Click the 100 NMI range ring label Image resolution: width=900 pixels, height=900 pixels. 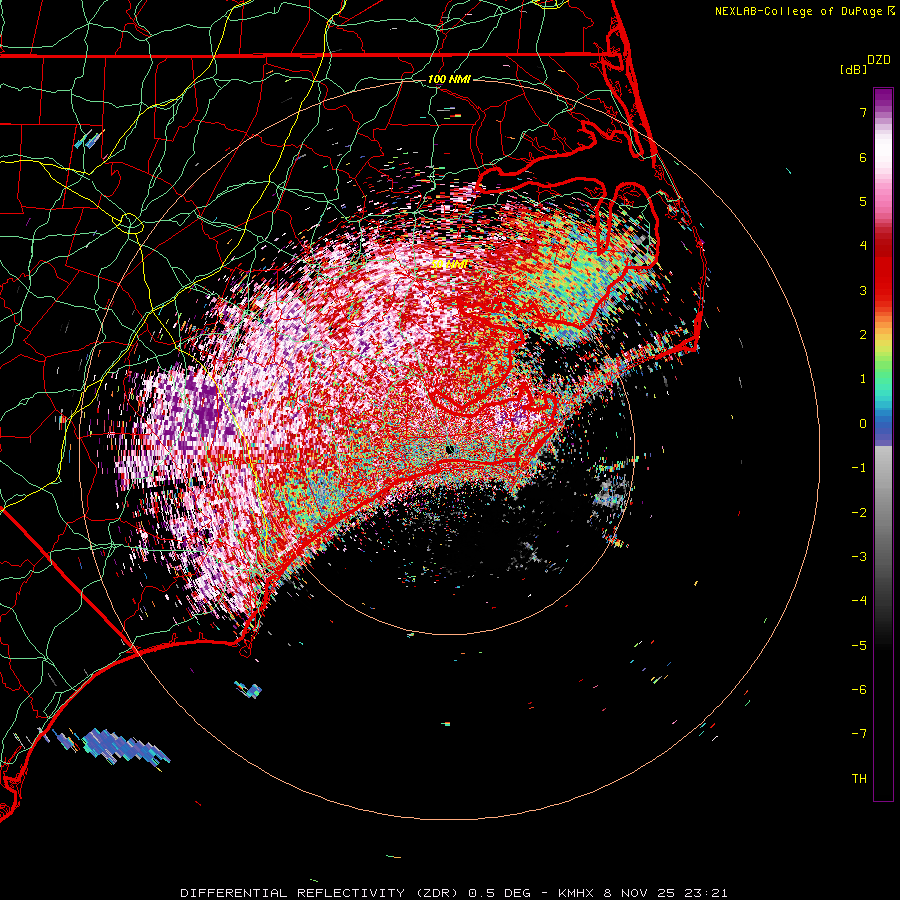pyautogui.click(x=449, y=79)
